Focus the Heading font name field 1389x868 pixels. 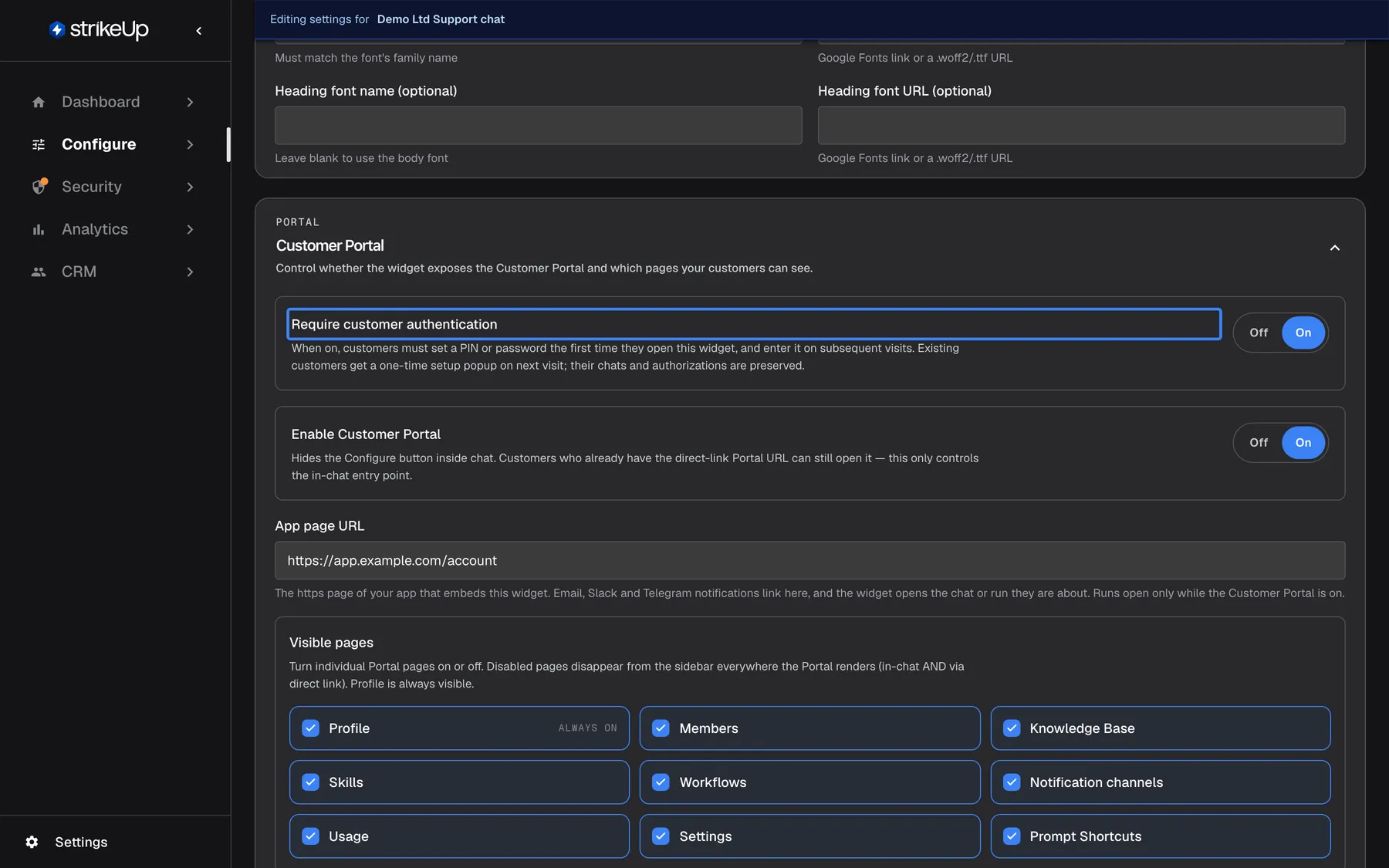point(539,125)
